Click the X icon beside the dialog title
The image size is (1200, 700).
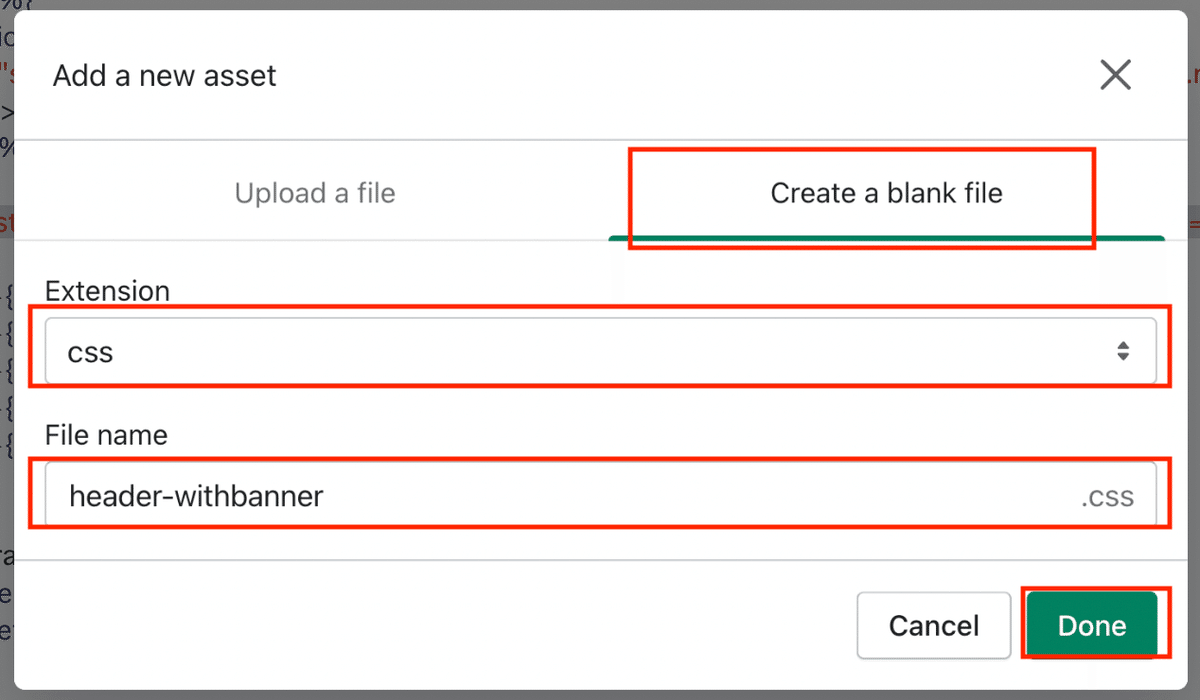pos(1115,75)
